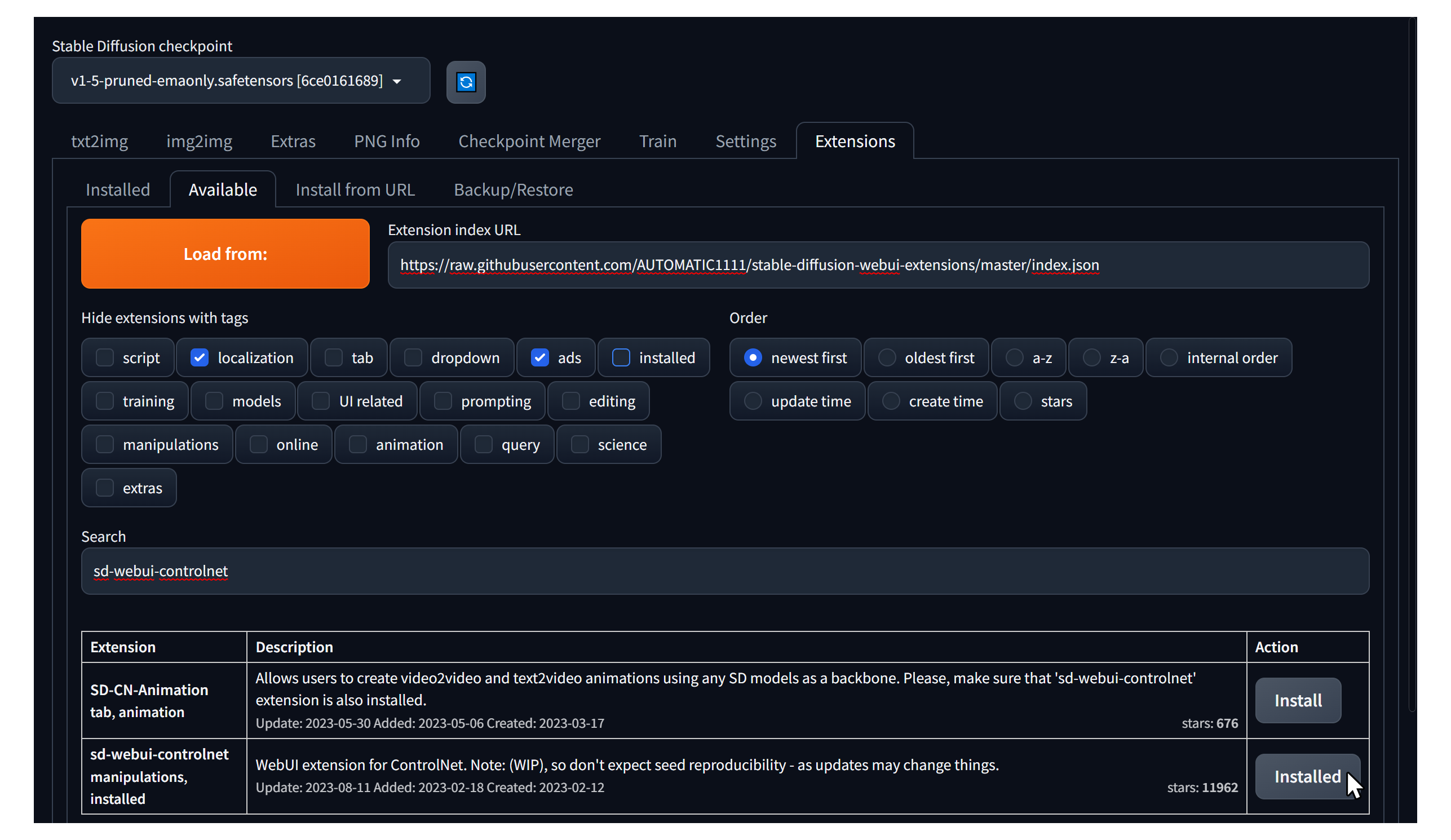The image size is (1451, 840).
Task: Open the sd-webui-controlnet extension link
Action: click(x=160, y=754)
